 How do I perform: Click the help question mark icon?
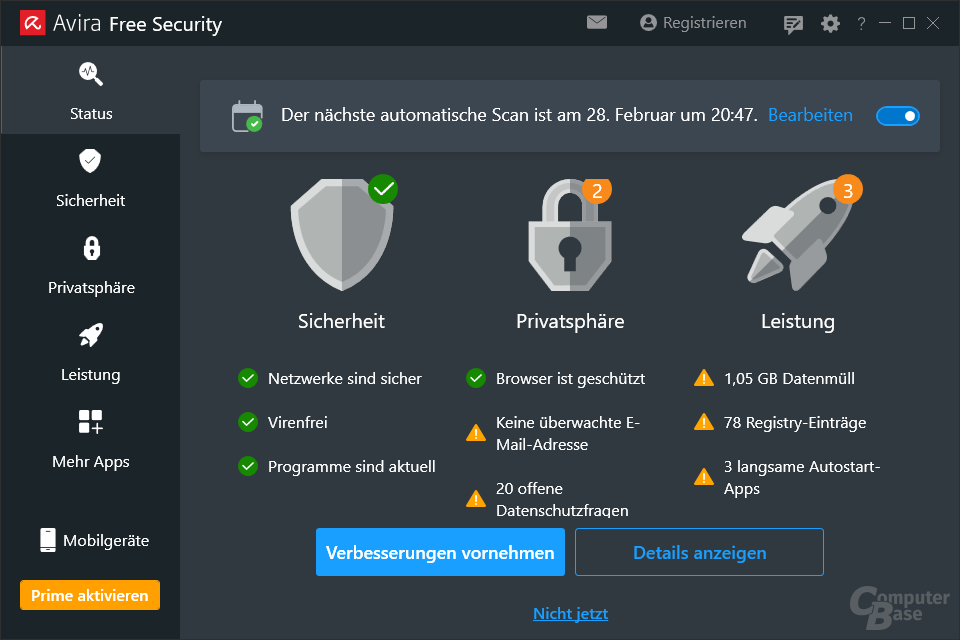pos(861,24)
